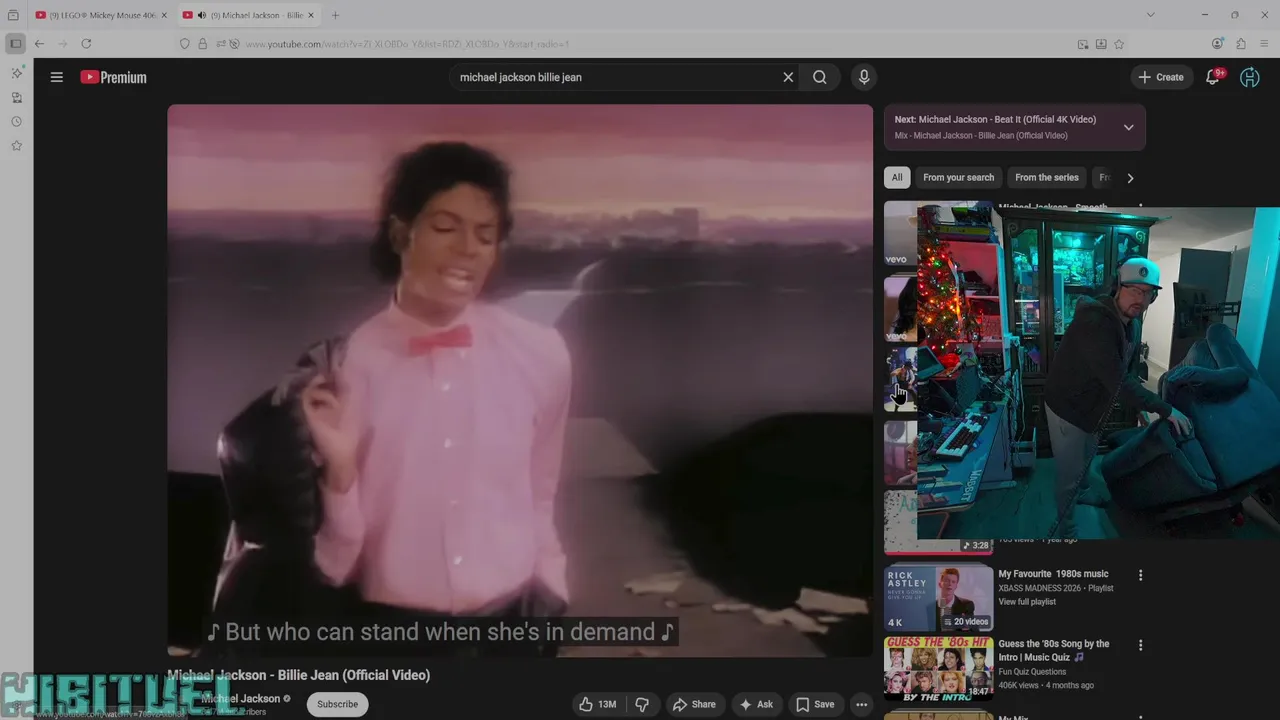Clear the search box with the X
This screenshot has height=720, width=1280.
(x=788, y=77)
